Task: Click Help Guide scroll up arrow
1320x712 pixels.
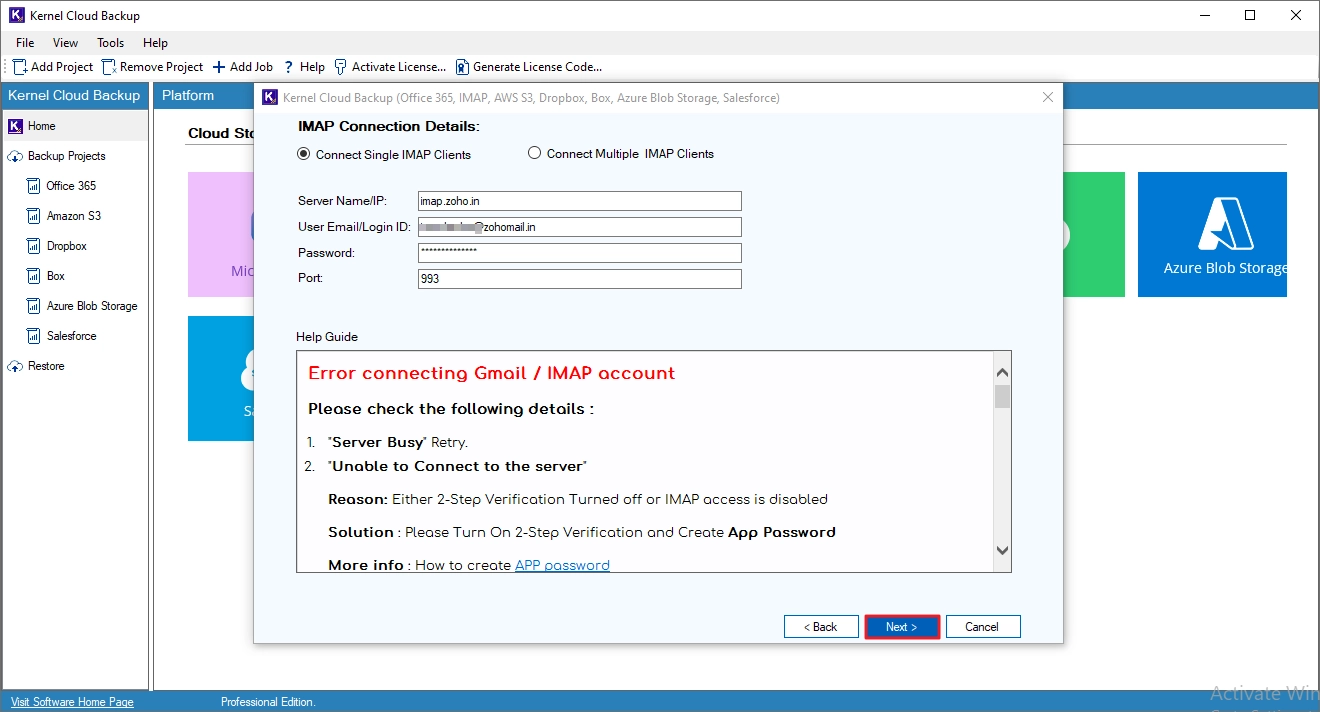Action: pyautogui.click(x=1002, y=372)
